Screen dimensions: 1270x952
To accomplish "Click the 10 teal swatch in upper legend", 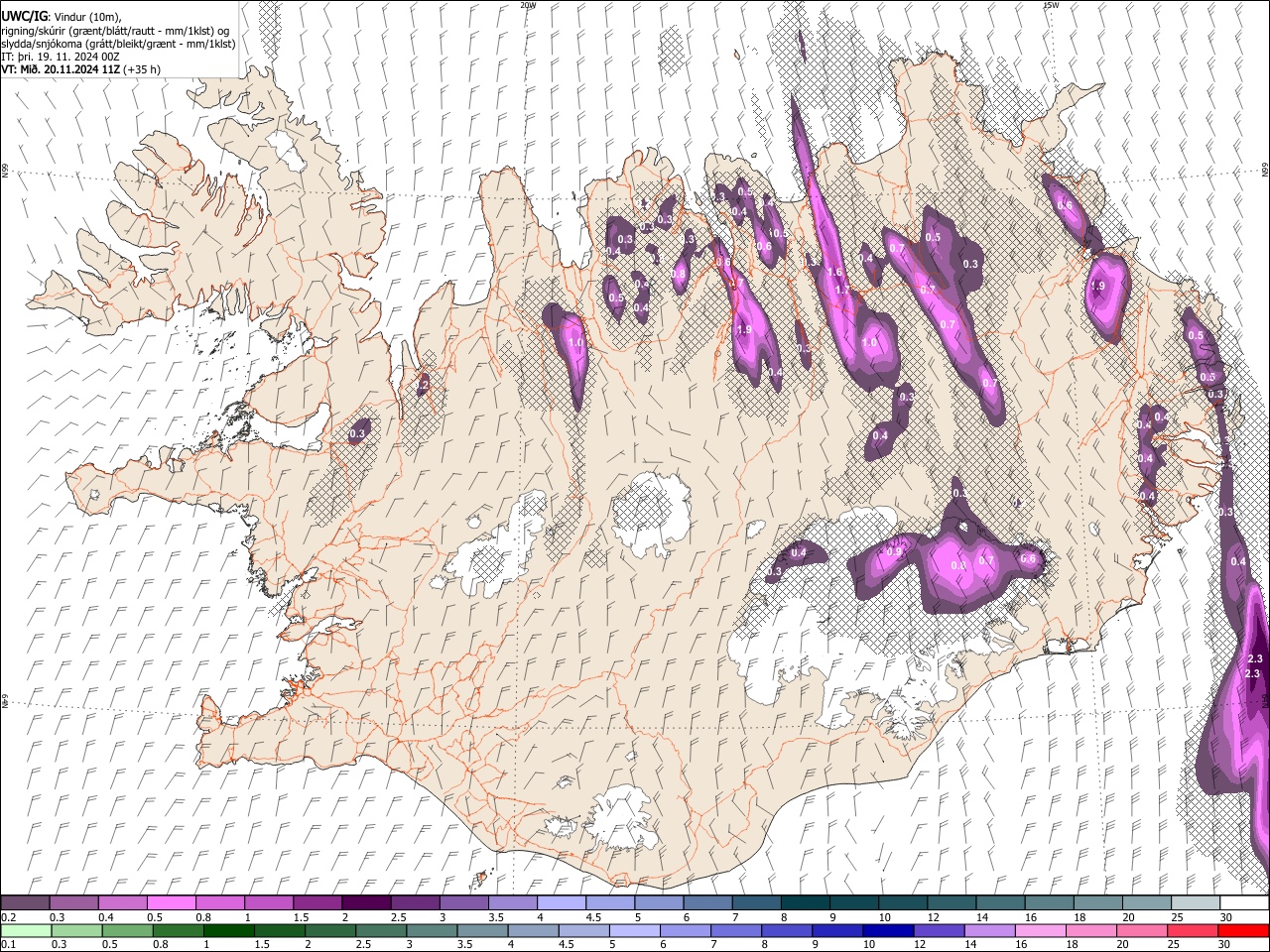I will coord(901,903).
